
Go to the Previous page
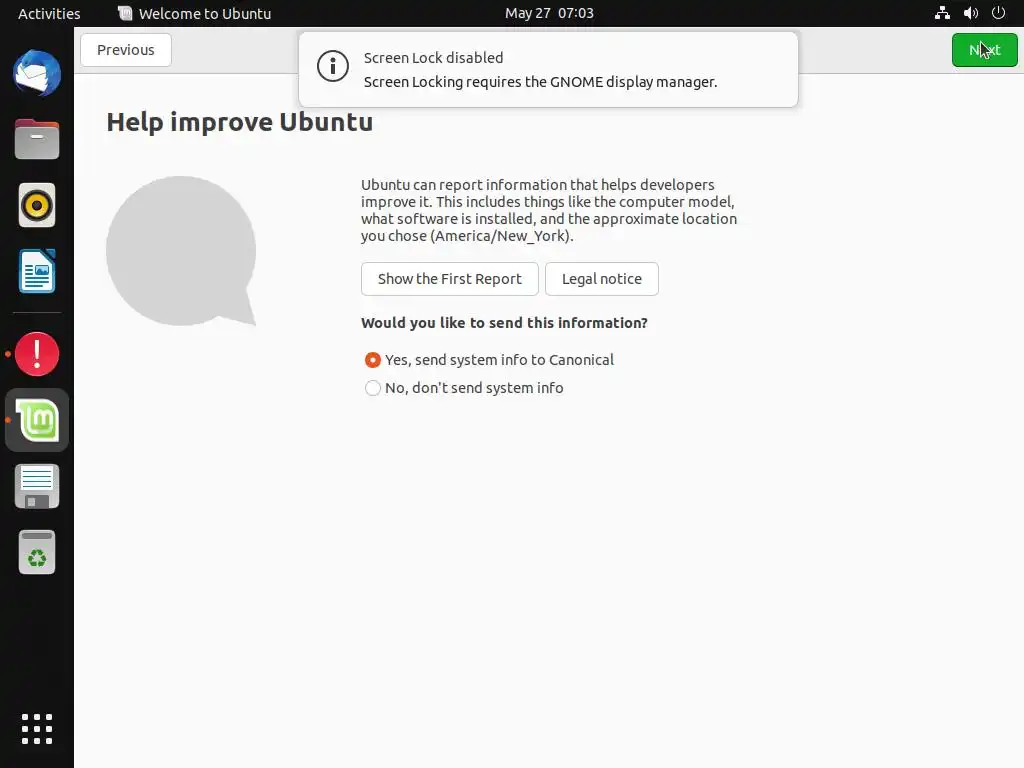coord(126,50)
